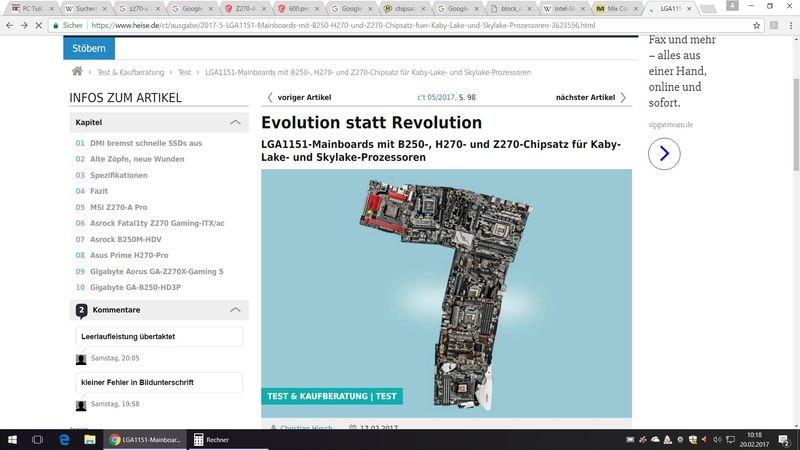
Task: Go back with browser back arrow
Action: [x=10, y=25]
